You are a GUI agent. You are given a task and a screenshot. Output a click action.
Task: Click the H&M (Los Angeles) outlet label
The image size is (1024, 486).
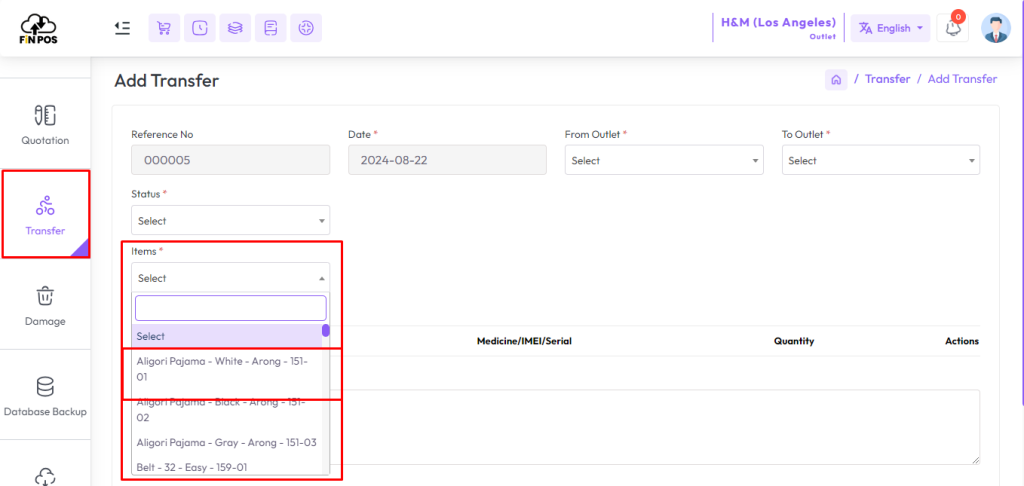tap(778, 22)
